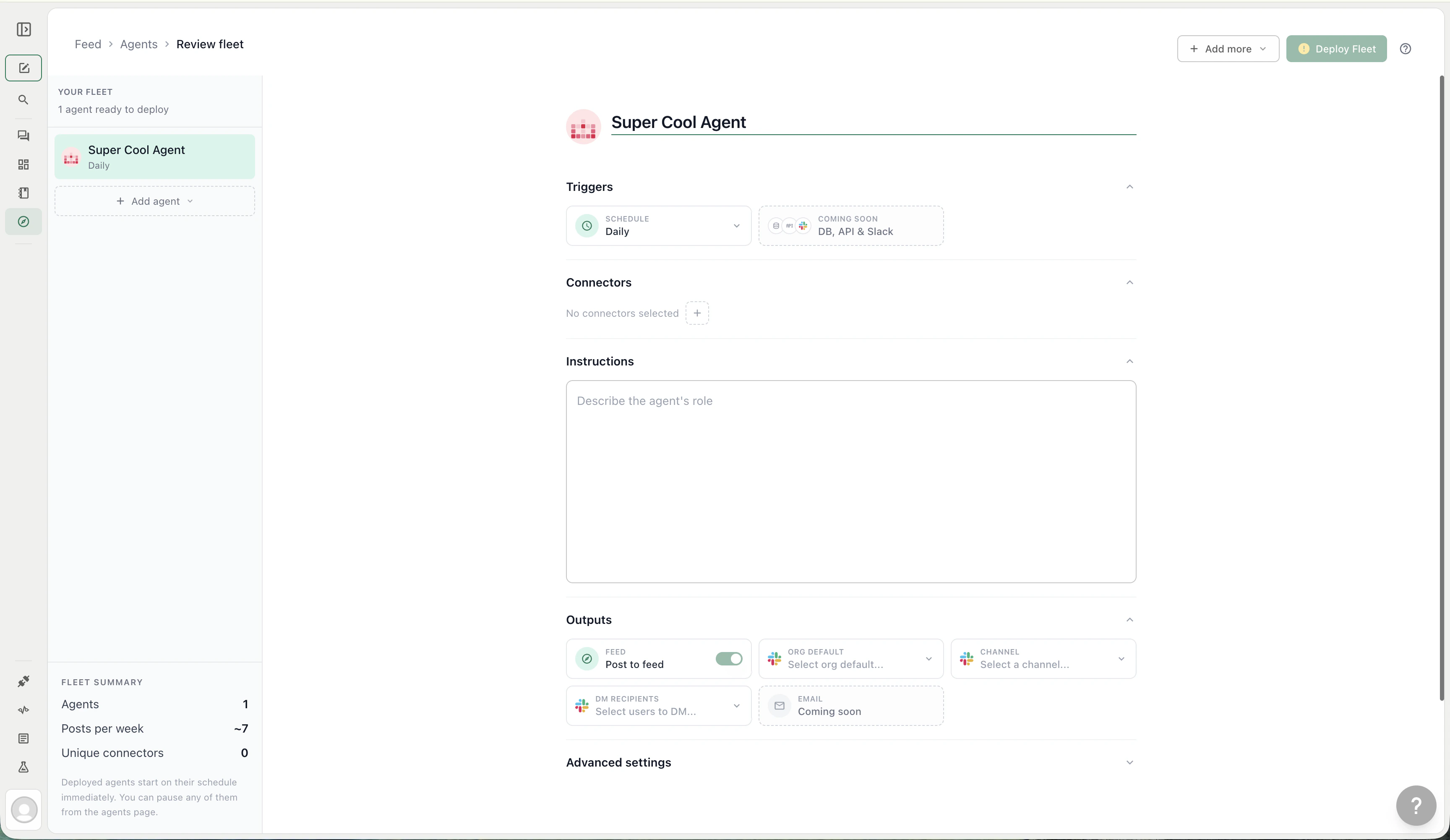Navigate to Agents in the breadcrumb

pyautogui.click(x=138, y=44)
